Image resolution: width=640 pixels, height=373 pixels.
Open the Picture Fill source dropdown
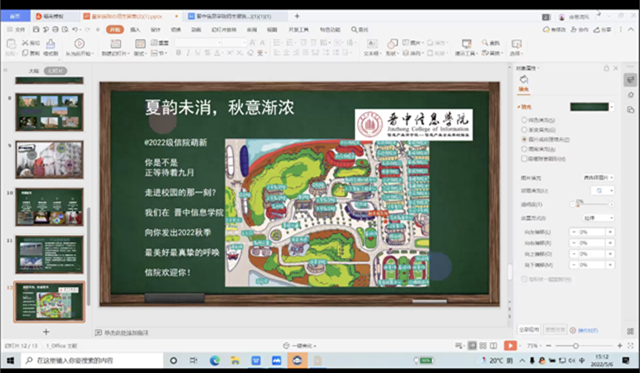point(598,178)
